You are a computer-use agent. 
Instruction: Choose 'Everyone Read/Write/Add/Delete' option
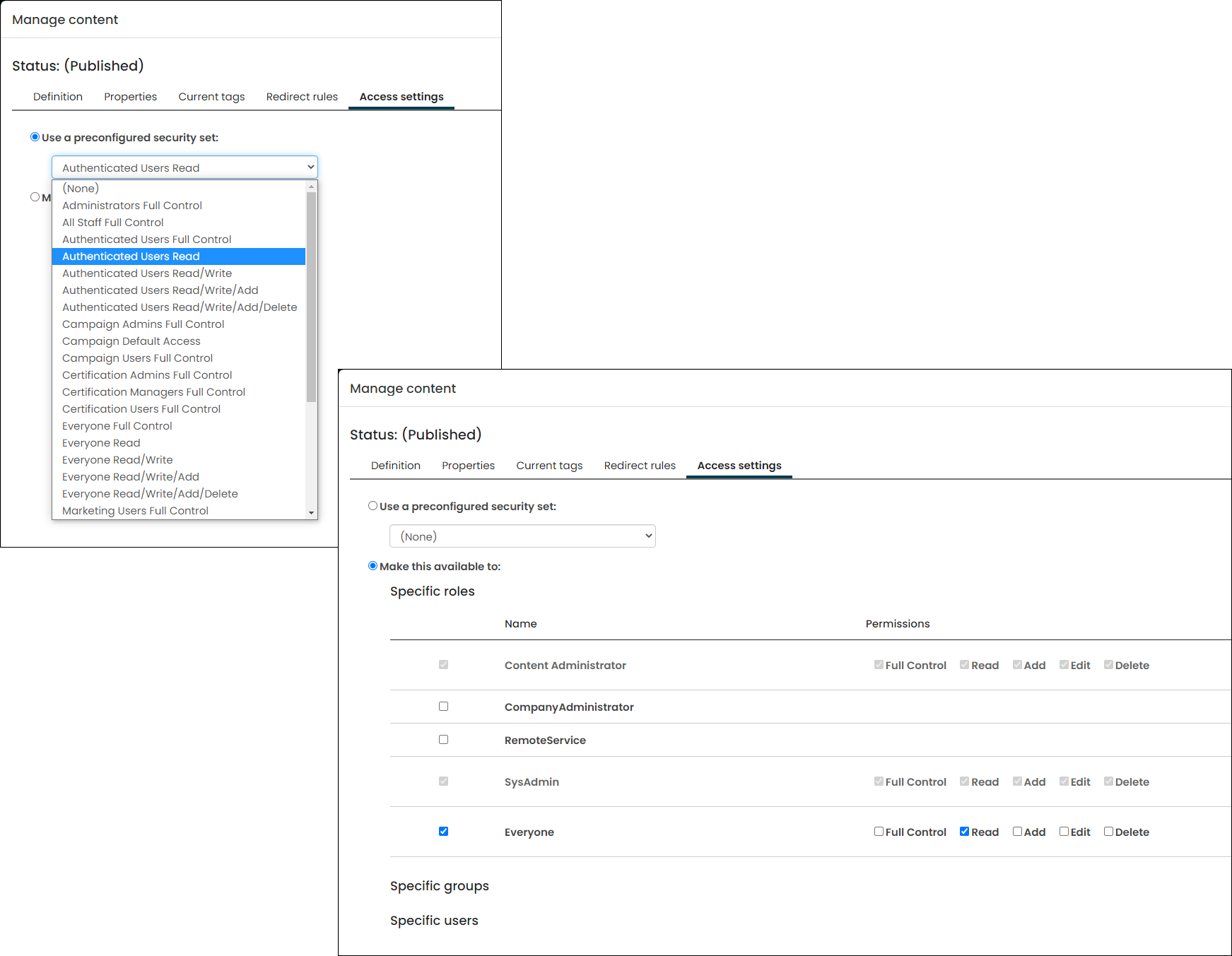pos(179,494)
